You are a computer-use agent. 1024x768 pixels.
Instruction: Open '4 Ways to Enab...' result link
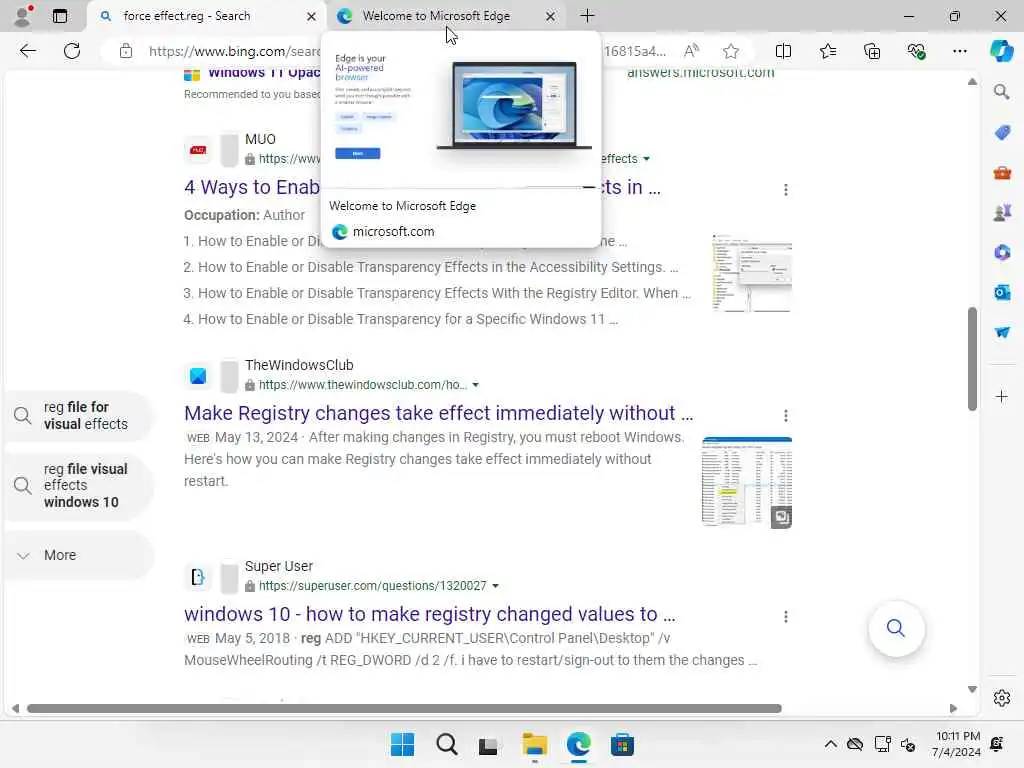[252, 187]
